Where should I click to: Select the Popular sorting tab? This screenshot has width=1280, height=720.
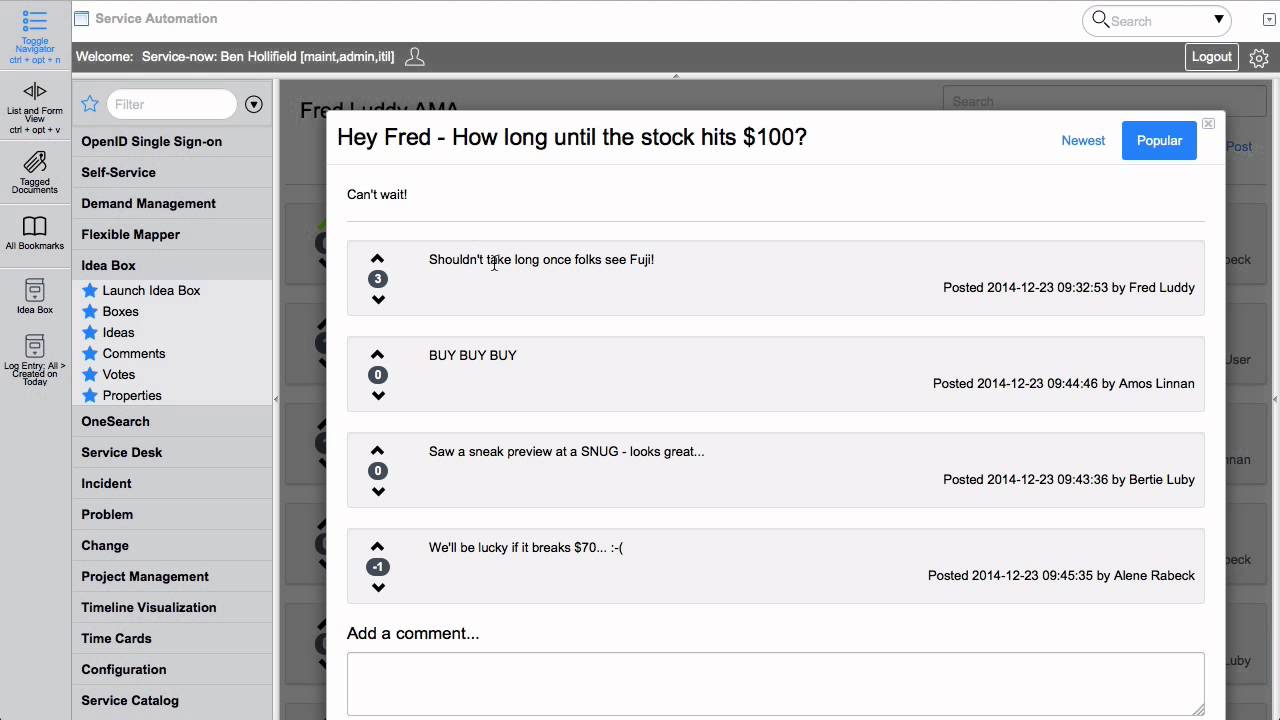pos(1159,141)
